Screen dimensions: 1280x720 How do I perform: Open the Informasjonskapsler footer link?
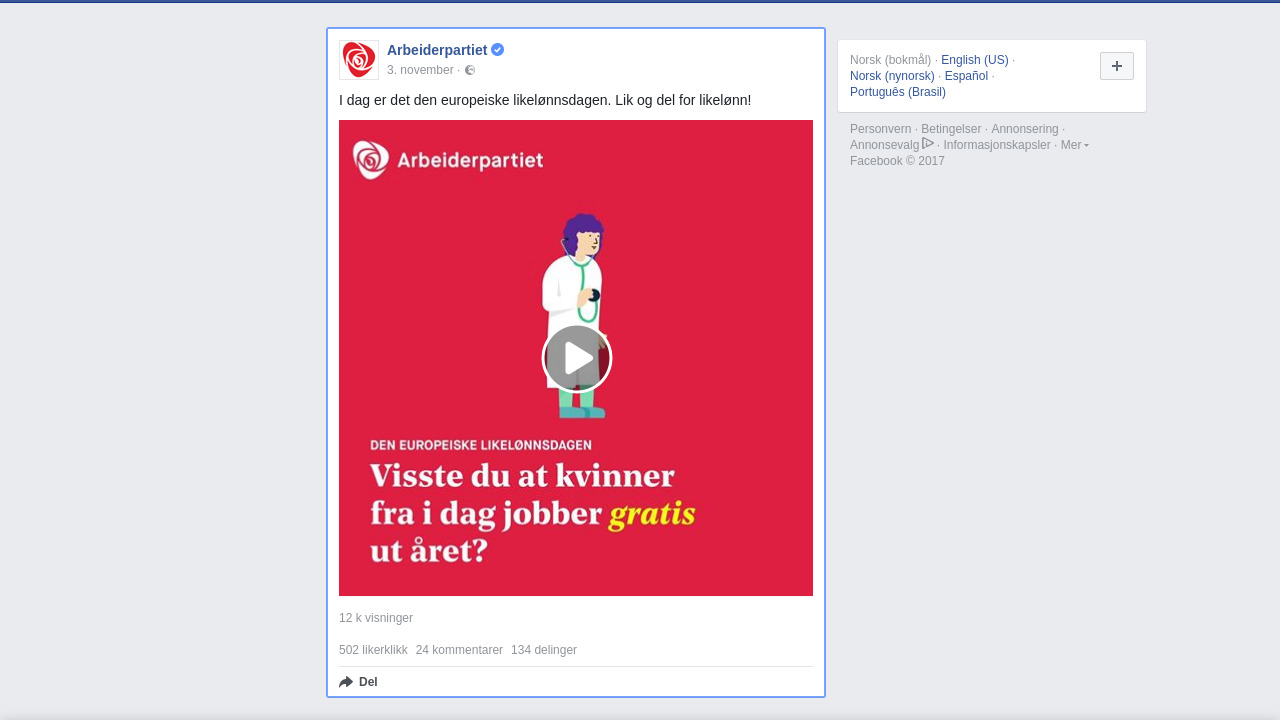point(997,145)
